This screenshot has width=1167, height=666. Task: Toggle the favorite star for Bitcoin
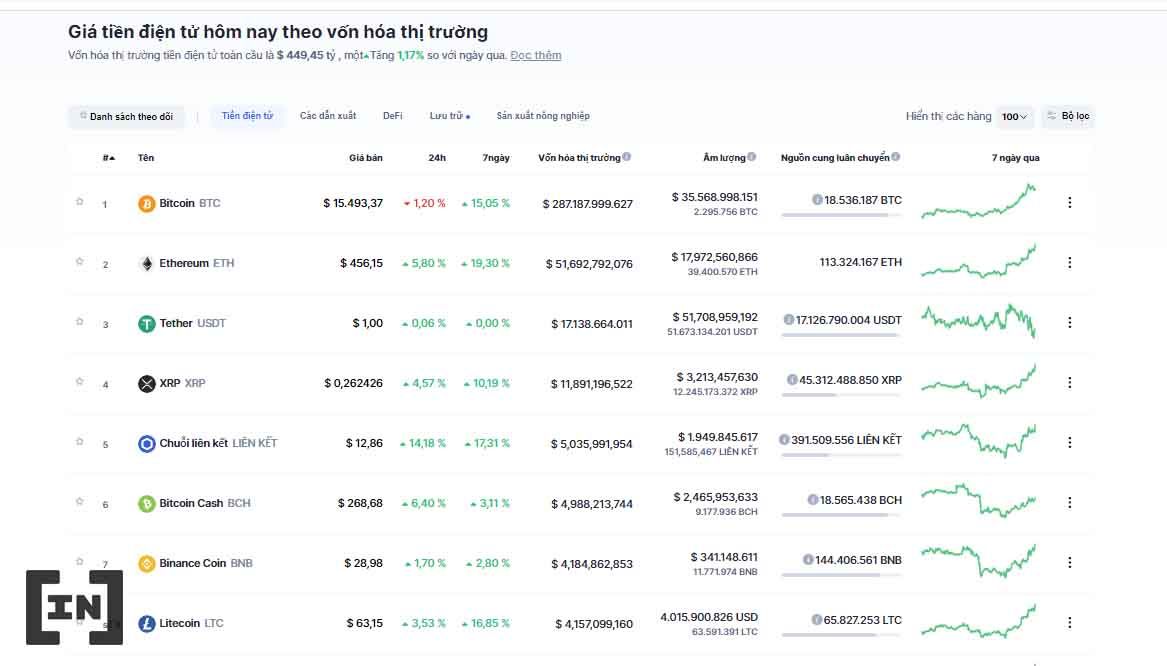click(x=80, y=202)
